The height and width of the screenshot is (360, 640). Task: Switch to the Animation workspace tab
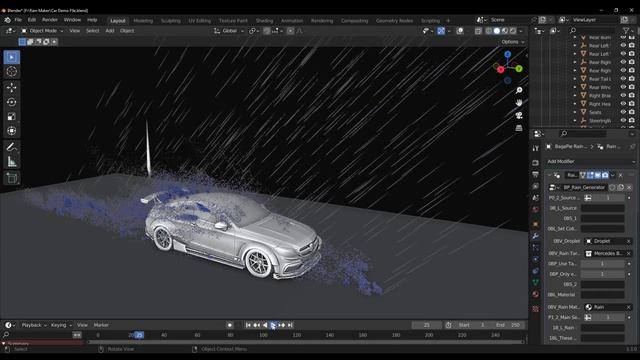292,21
